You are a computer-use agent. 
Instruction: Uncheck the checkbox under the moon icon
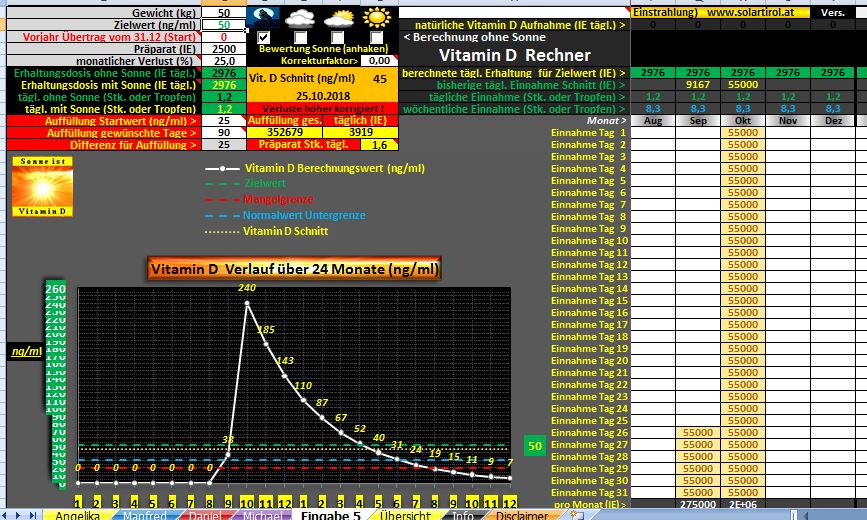[264, 37]
